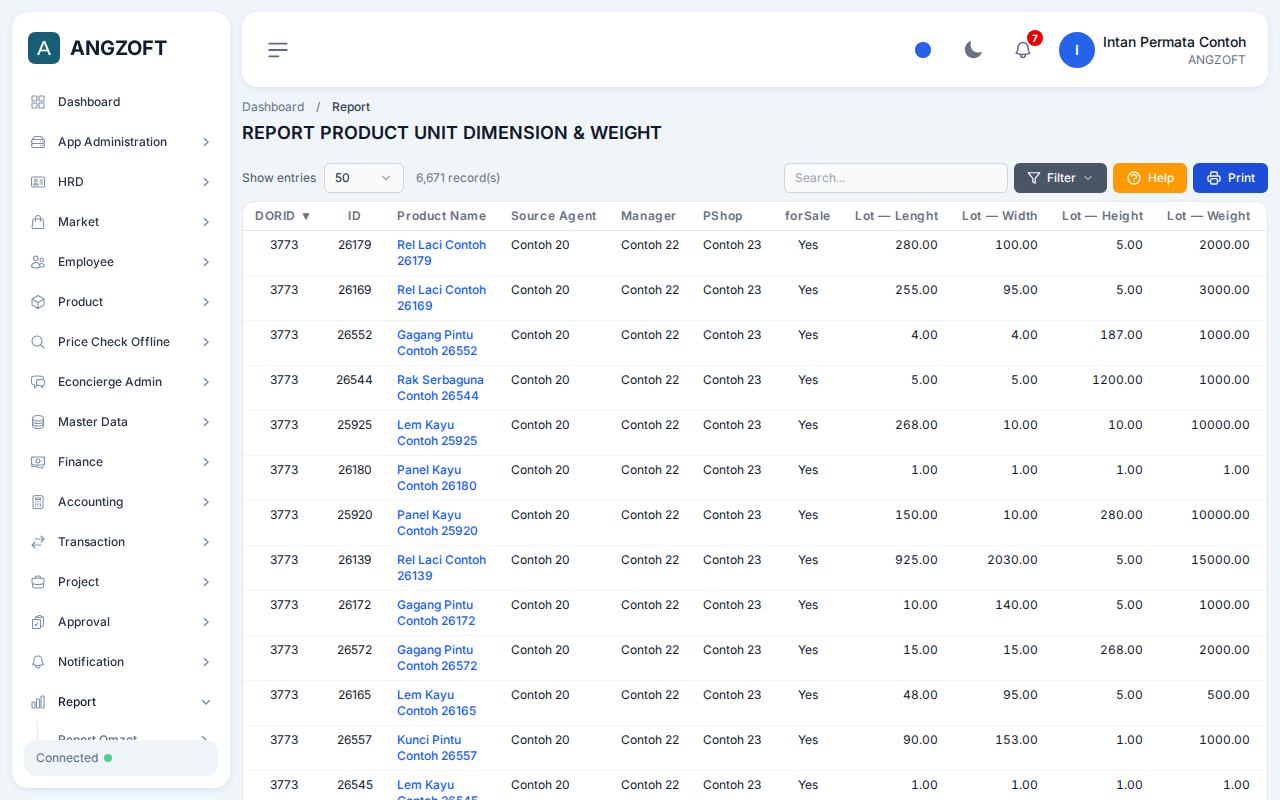Click the Help button
Viewport: 1280px width, 800px height.
click(1150, 178)
